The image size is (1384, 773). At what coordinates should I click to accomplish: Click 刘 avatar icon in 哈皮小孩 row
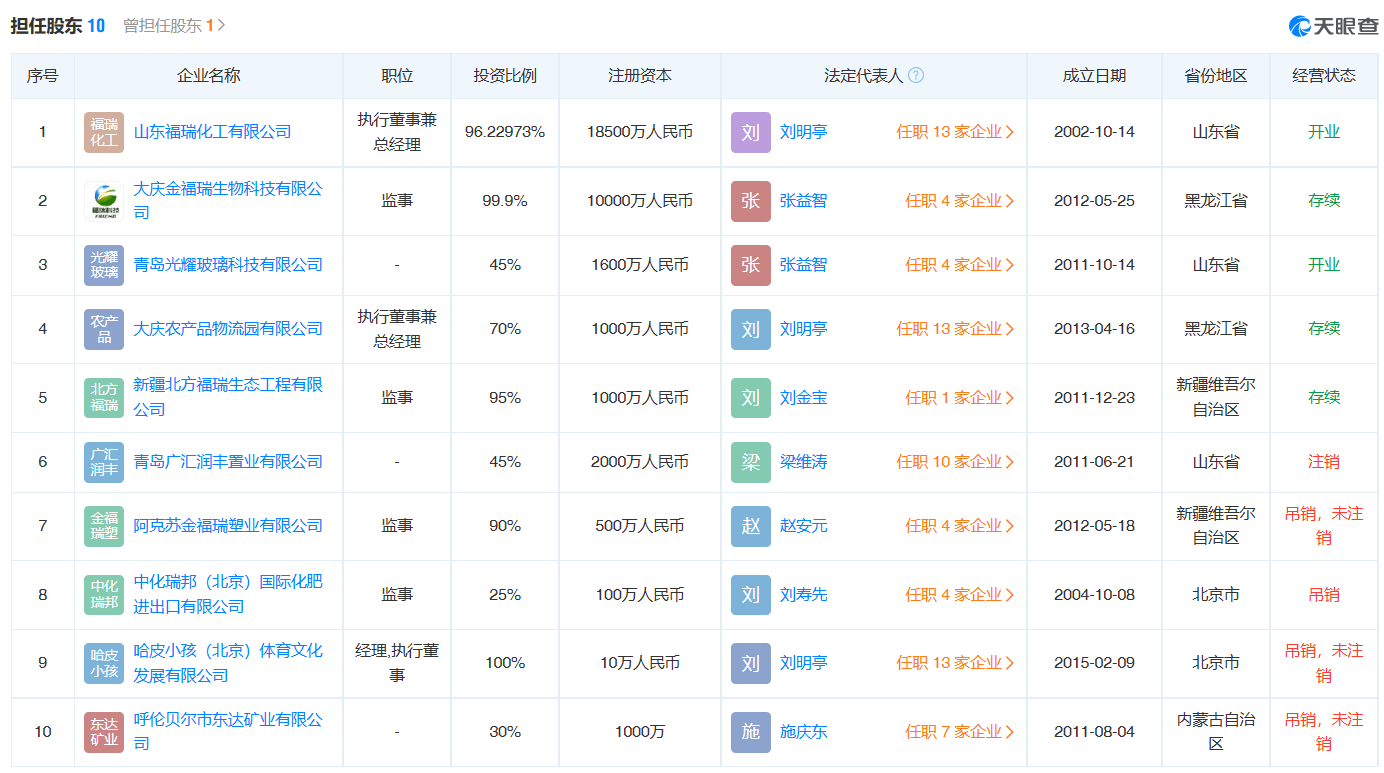click(751, 663)
